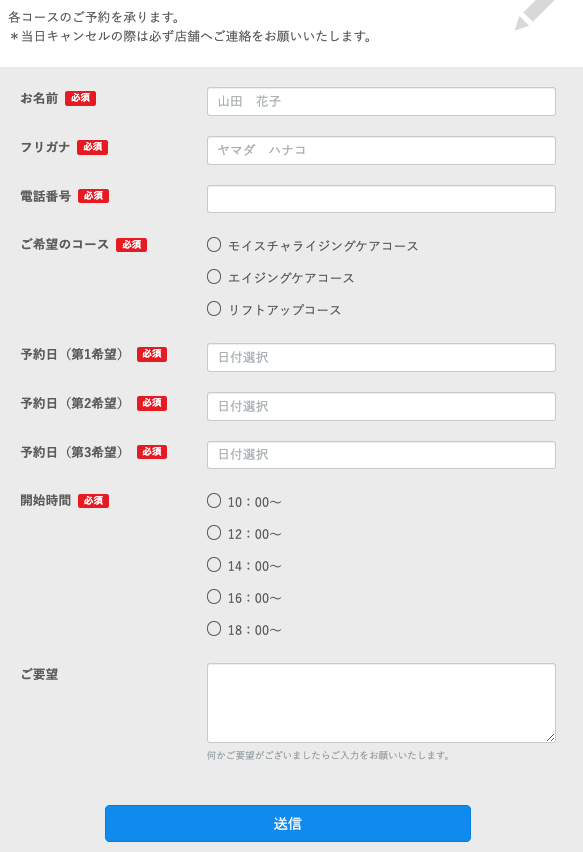This screenshot has width=583, height=852.
Task: Click the ご要望 text area
Action: (x=381, y=703)
